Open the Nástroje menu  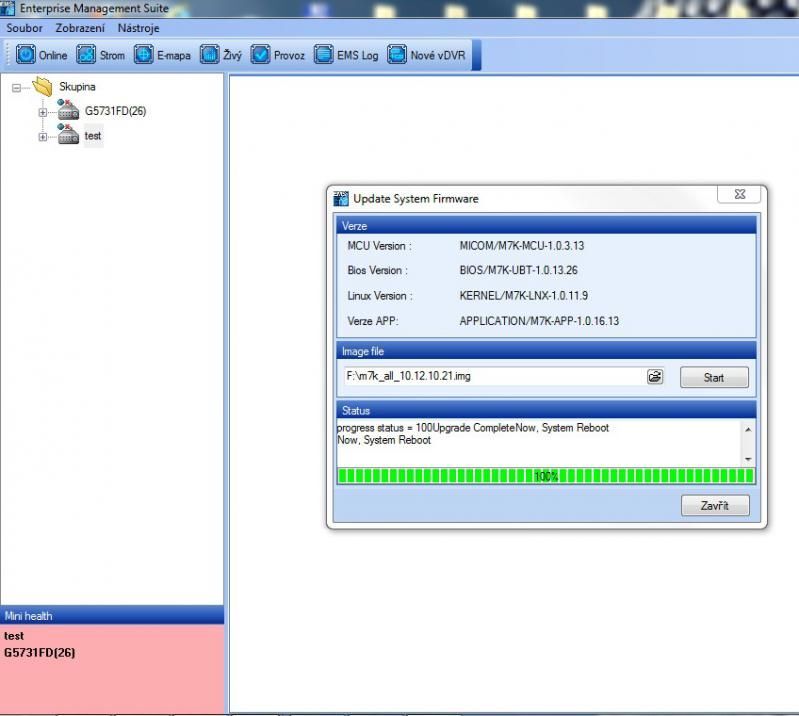138,28
